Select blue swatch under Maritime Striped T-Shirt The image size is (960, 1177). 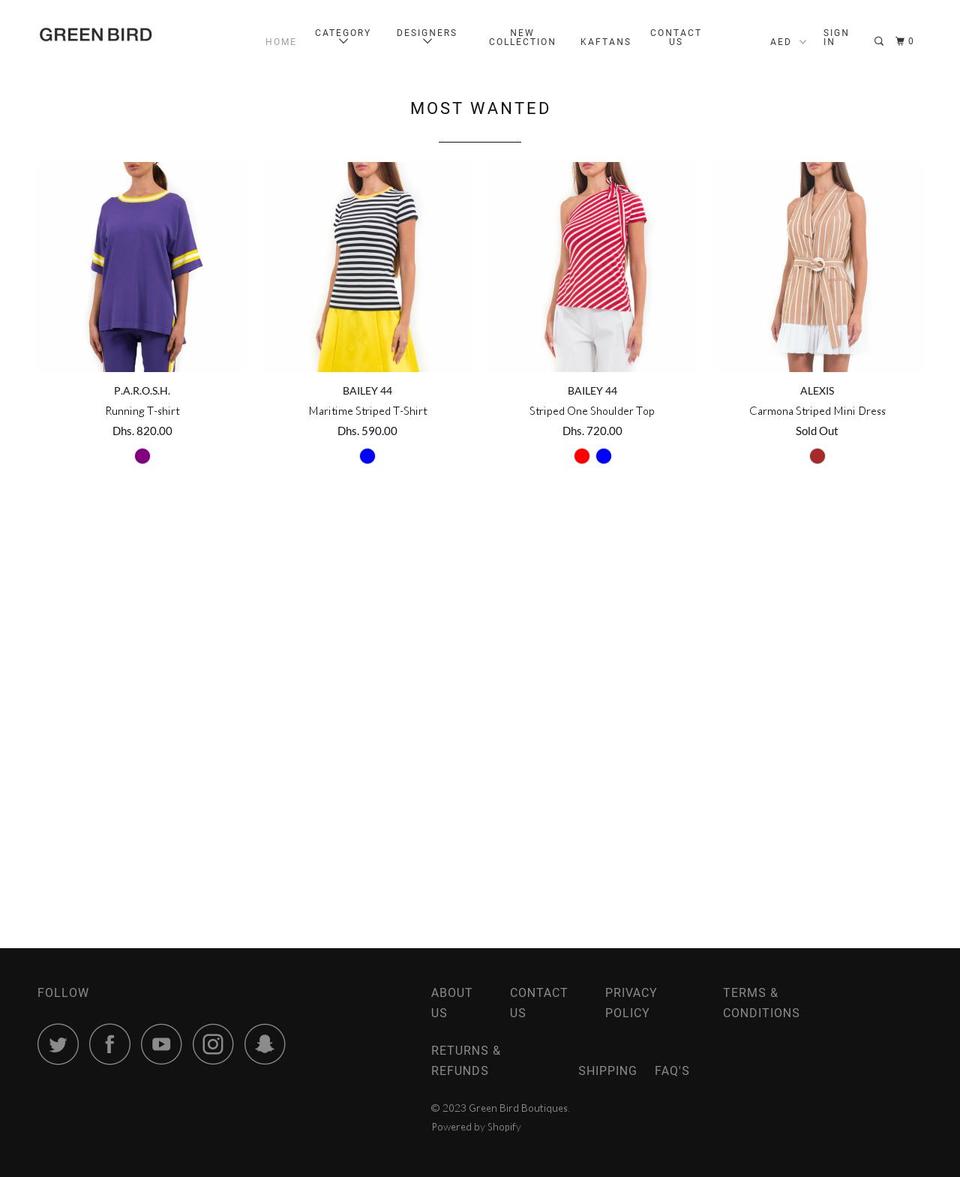367,456
